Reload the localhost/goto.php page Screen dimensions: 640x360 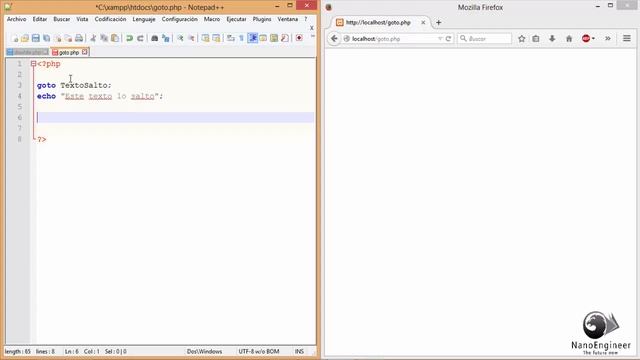tap(448, 39)
